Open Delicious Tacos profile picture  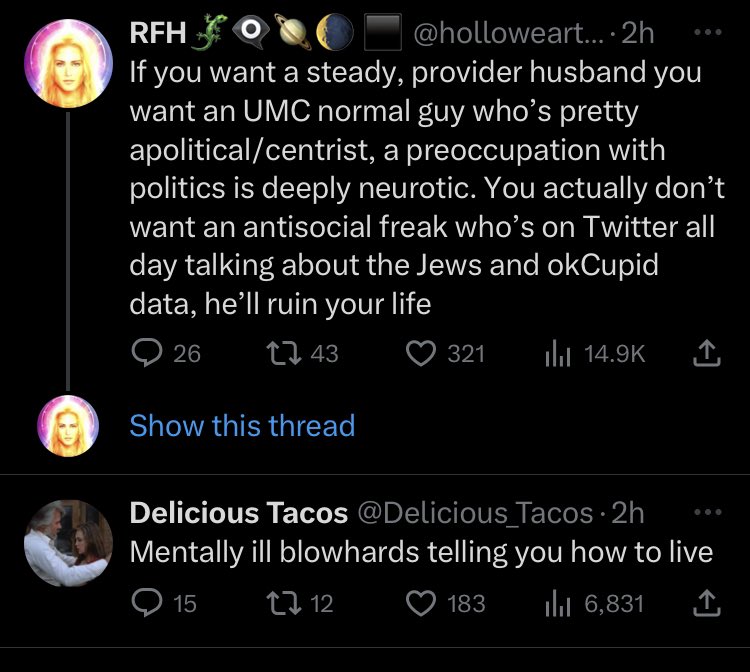[x=68, y=543]
